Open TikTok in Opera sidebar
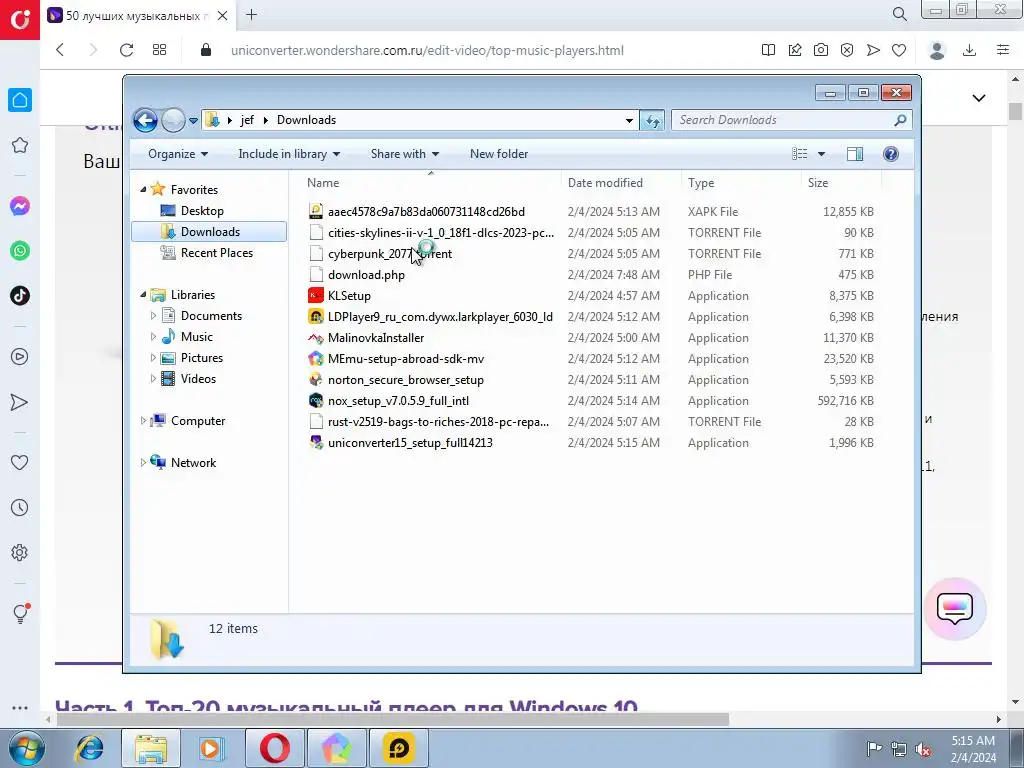 20,295
